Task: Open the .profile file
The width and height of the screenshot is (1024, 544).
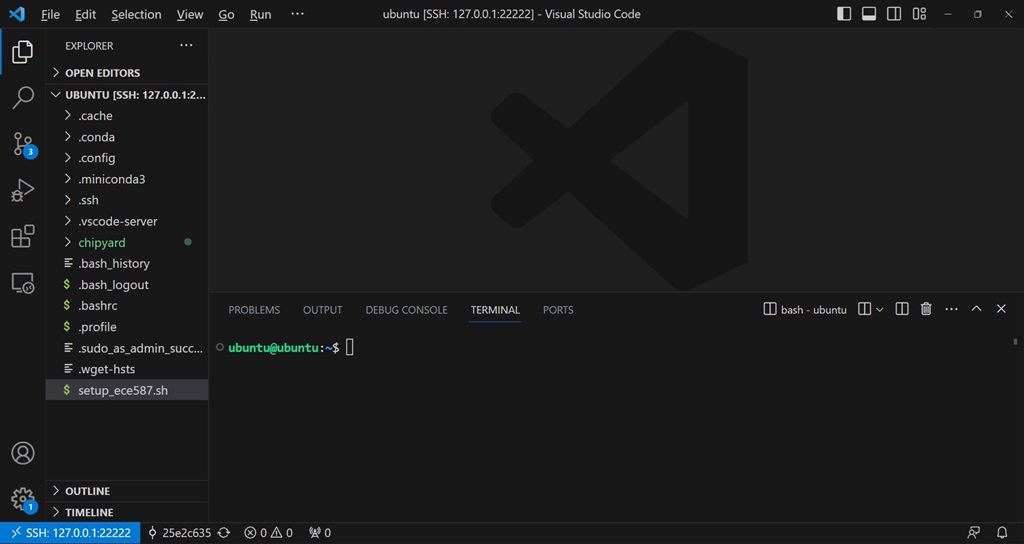Action: [127, 327]
